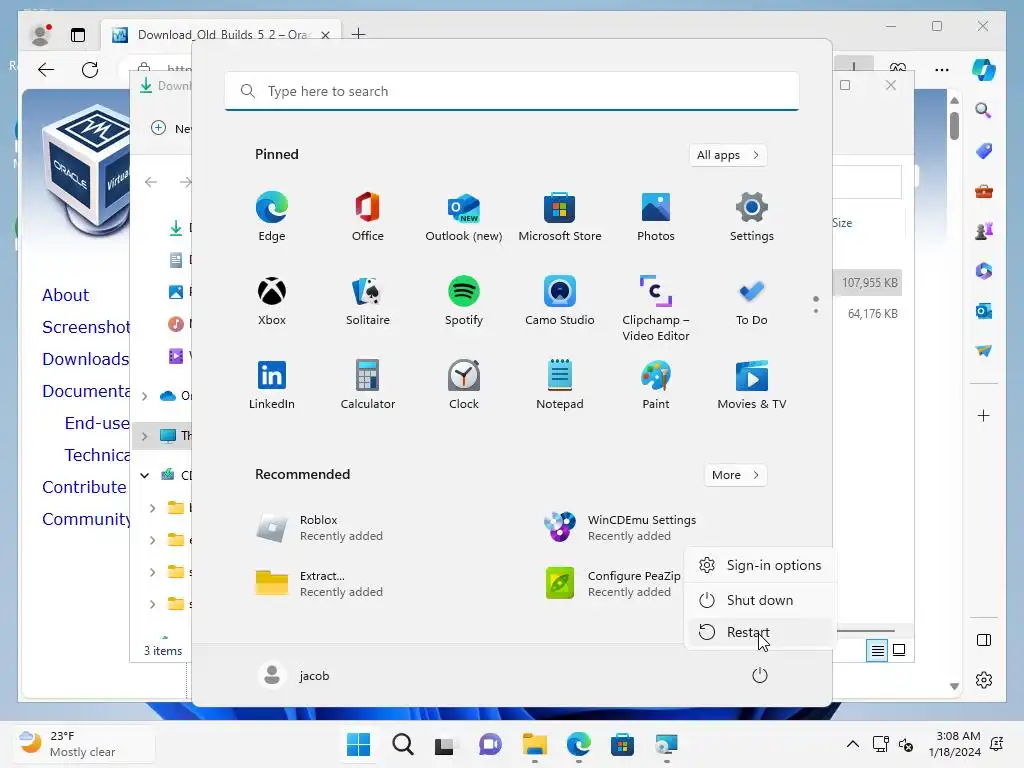Screen dimensions: 1024x768
Task: Open Contribute link on VirtualBox page
Action: point(84,487)
